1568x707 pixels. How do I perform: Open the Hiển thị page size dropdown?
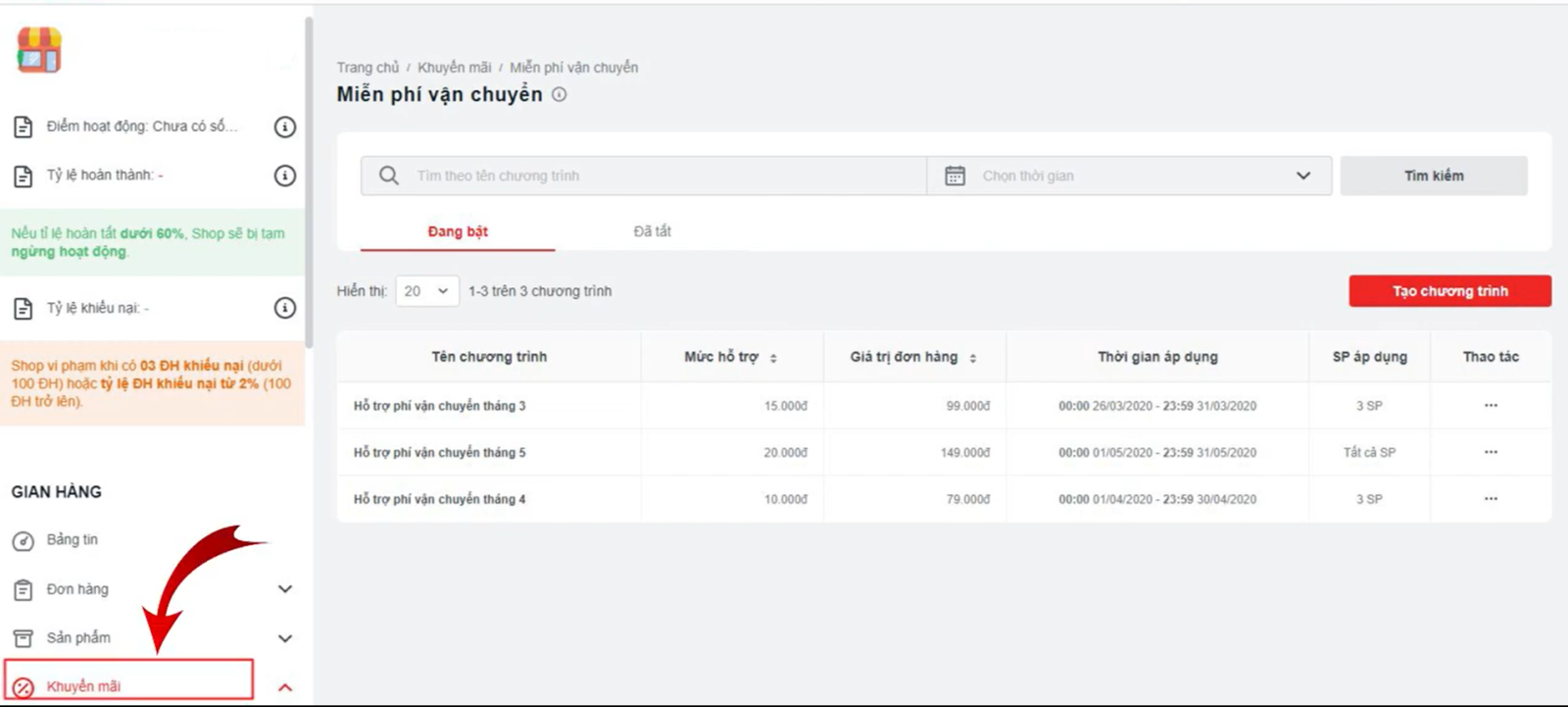click(426, 291)
